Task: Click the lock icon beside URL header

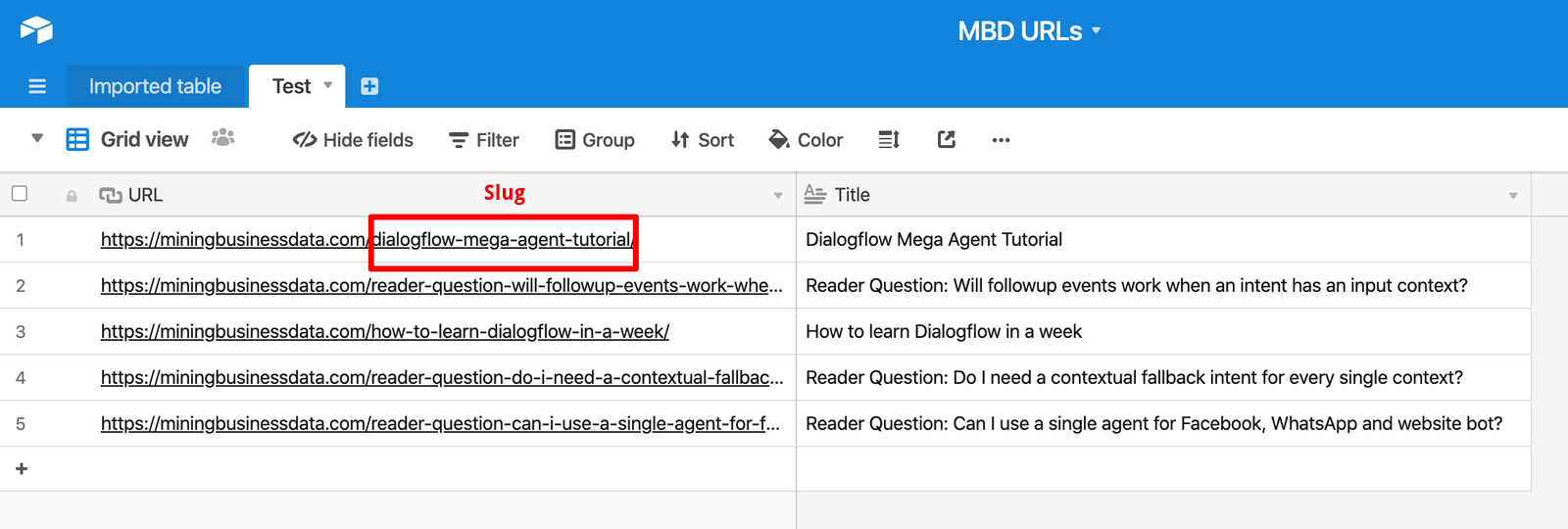Action: click(72, 196)
